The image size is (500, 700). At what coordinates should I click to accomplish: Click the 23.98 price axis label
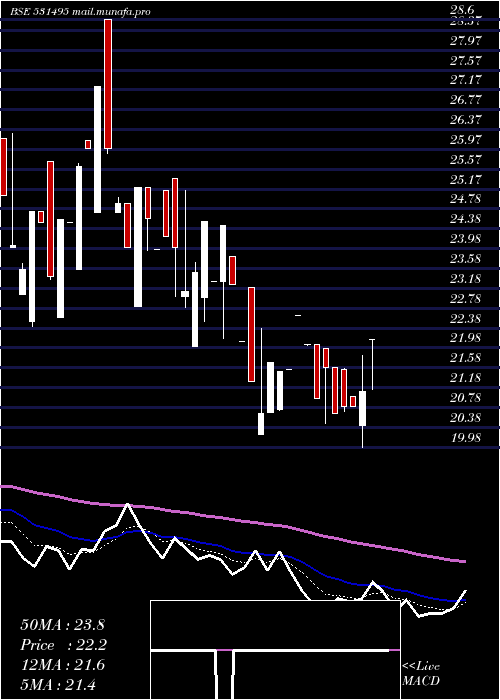click(x=466, y=239)
